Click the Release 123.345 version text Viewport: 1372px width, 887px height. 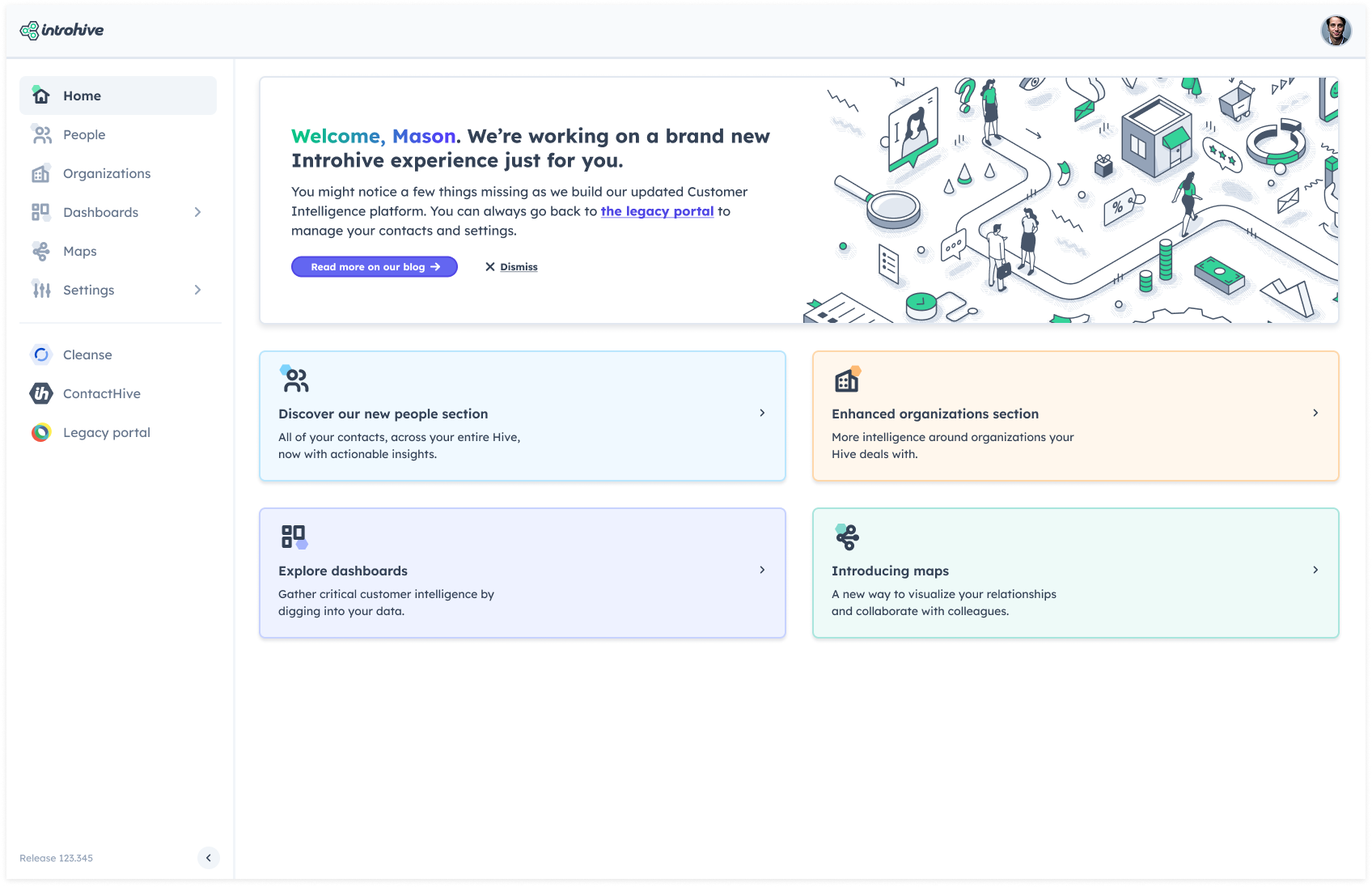point(56,858)
